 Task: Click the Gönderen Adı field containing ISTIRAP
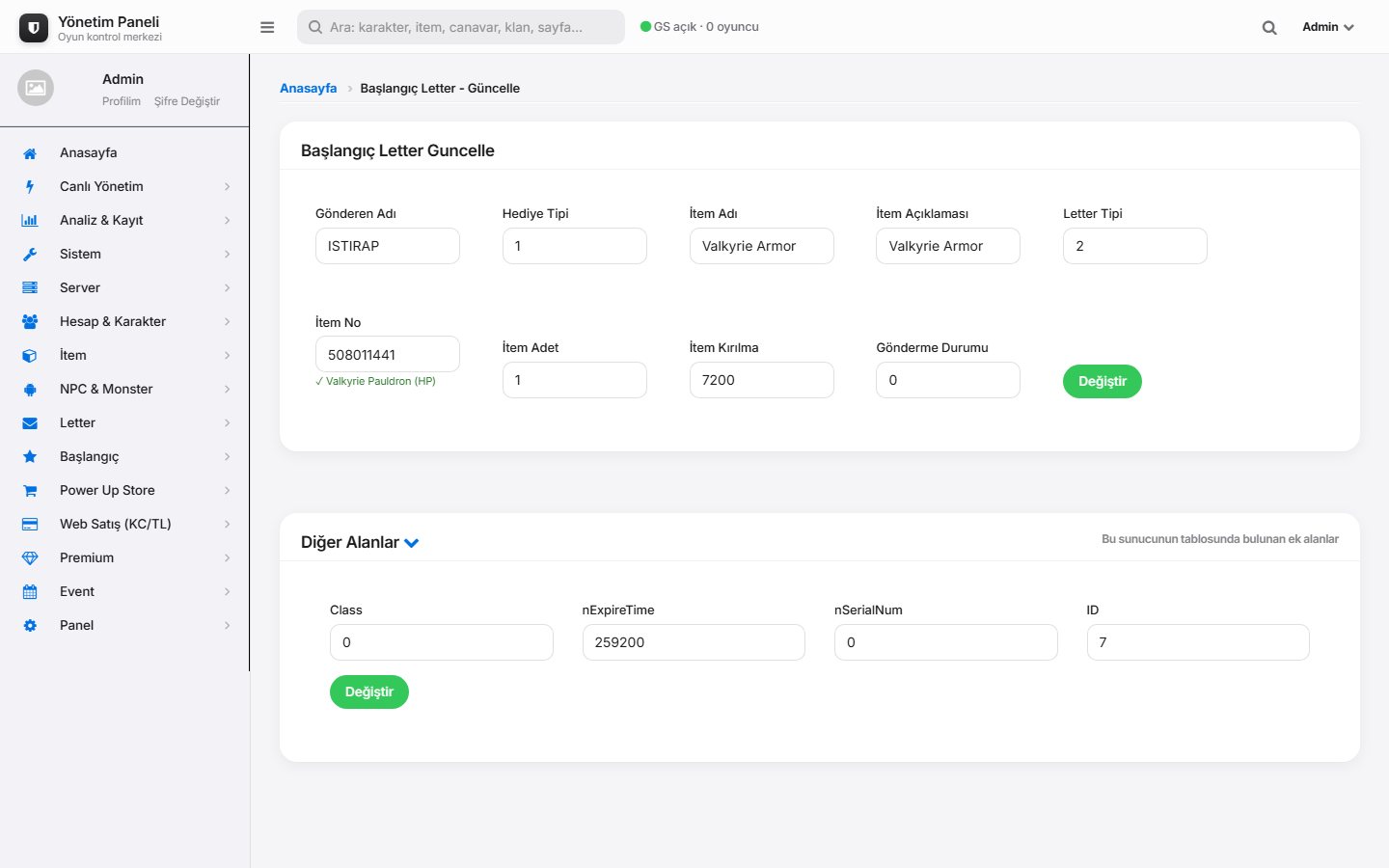[x=388, y=246]
